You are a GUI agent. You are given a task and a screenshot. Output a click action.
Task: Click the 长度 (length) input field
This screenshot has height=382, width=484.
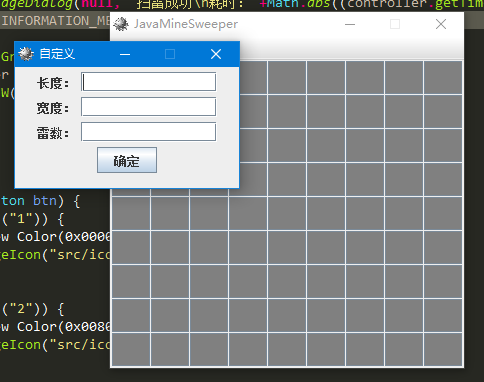tap(149, 82)
